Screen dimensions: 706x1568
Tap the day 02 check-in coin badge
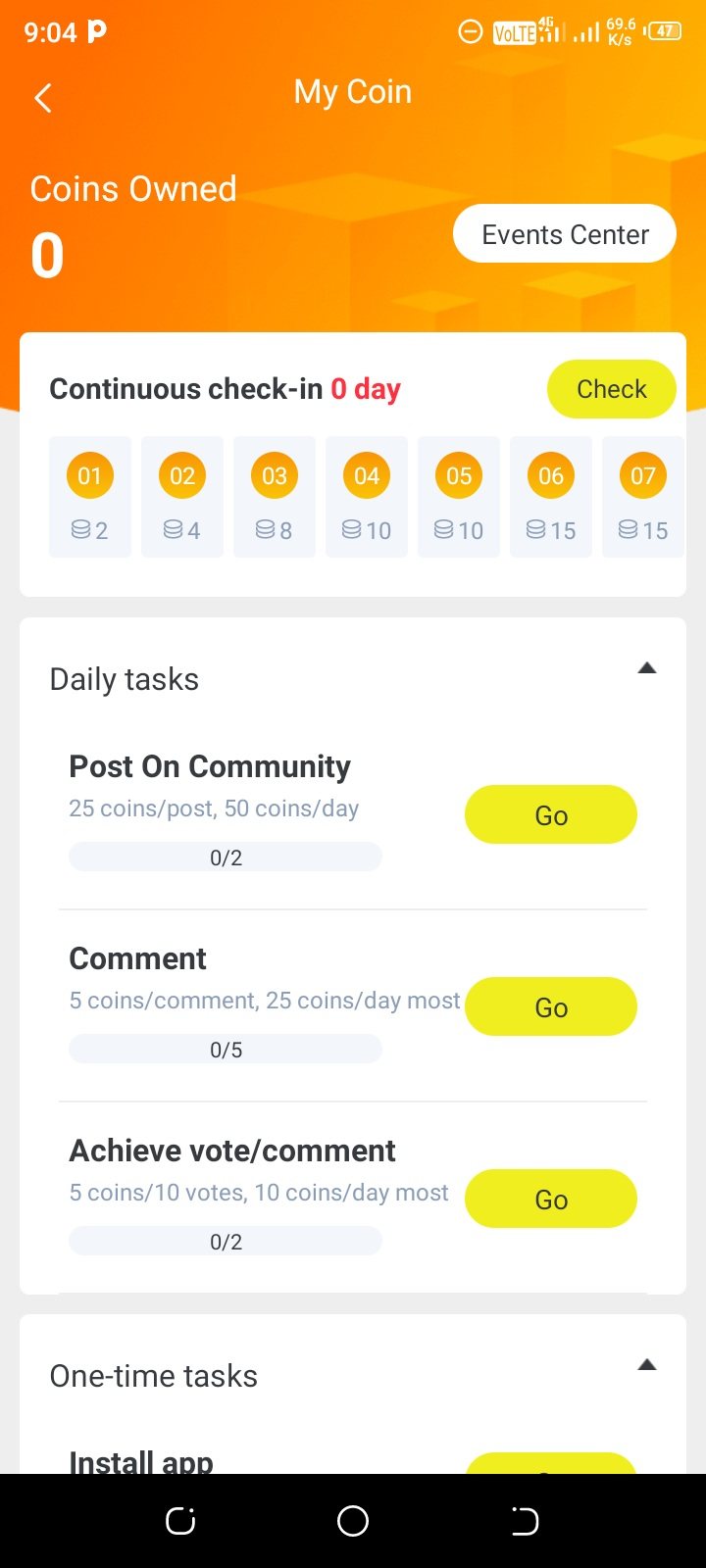[x=182, y=476]
